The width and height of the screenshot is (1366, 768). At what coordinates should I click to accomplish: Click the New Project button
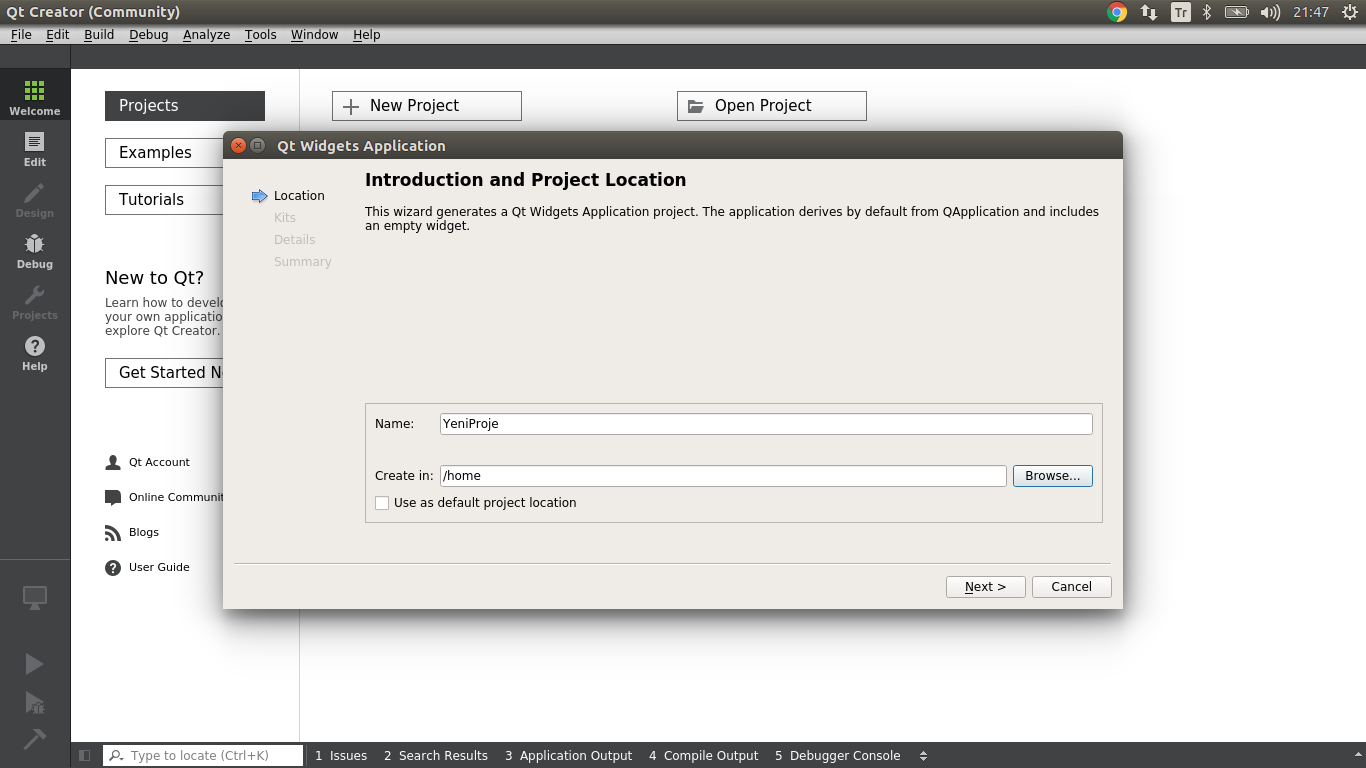coord(427,106)
